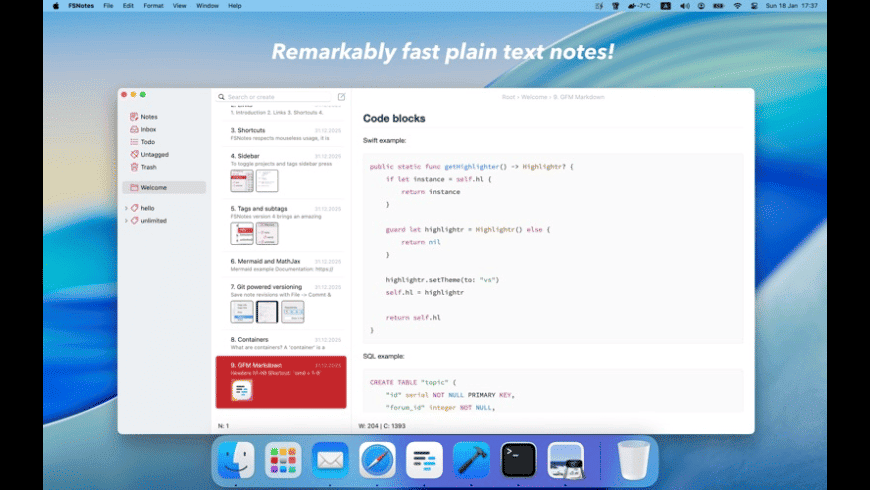Image resolution: width=870 pixels, height=490 pixels.
Task: Select the Welcome project folder
Action: click(x=164, y=188)
